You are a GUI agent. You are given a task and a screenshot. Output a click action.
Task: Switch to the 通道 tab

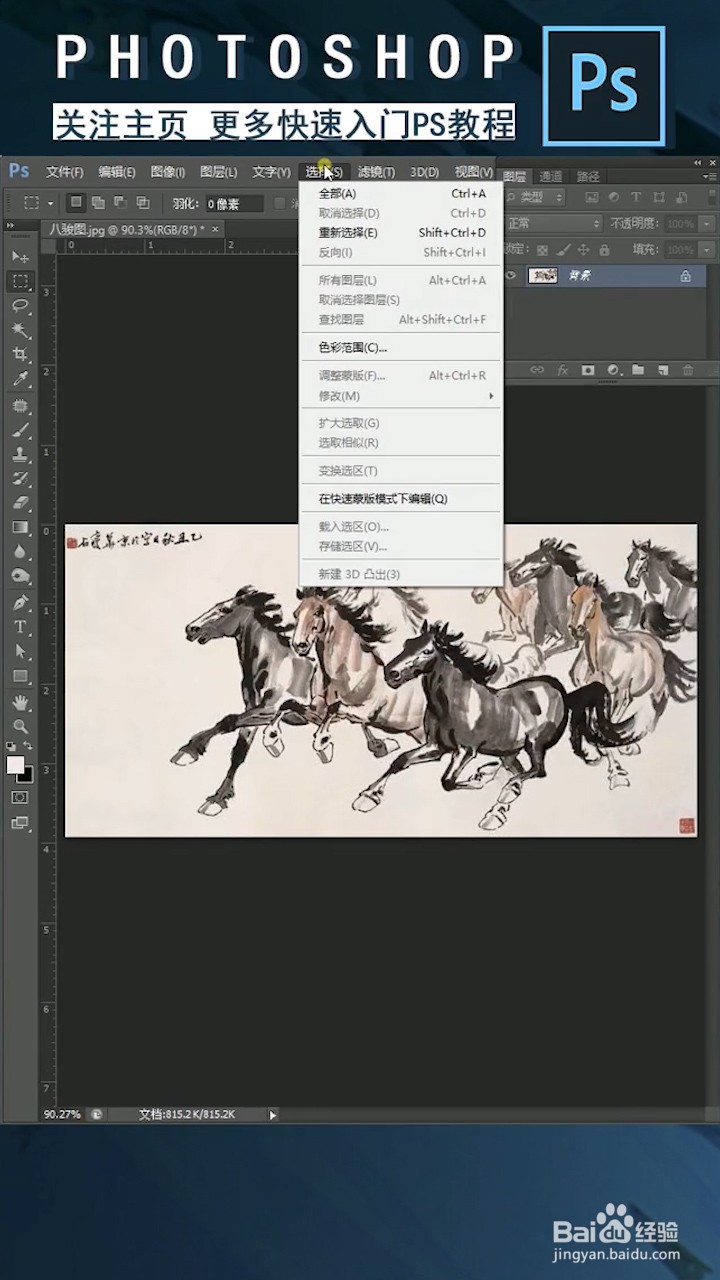coord(551,177)
